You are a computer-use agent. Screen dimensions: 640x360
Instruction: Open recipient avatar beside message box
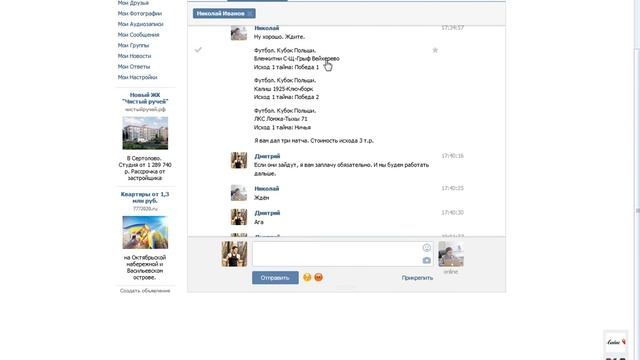451,253
